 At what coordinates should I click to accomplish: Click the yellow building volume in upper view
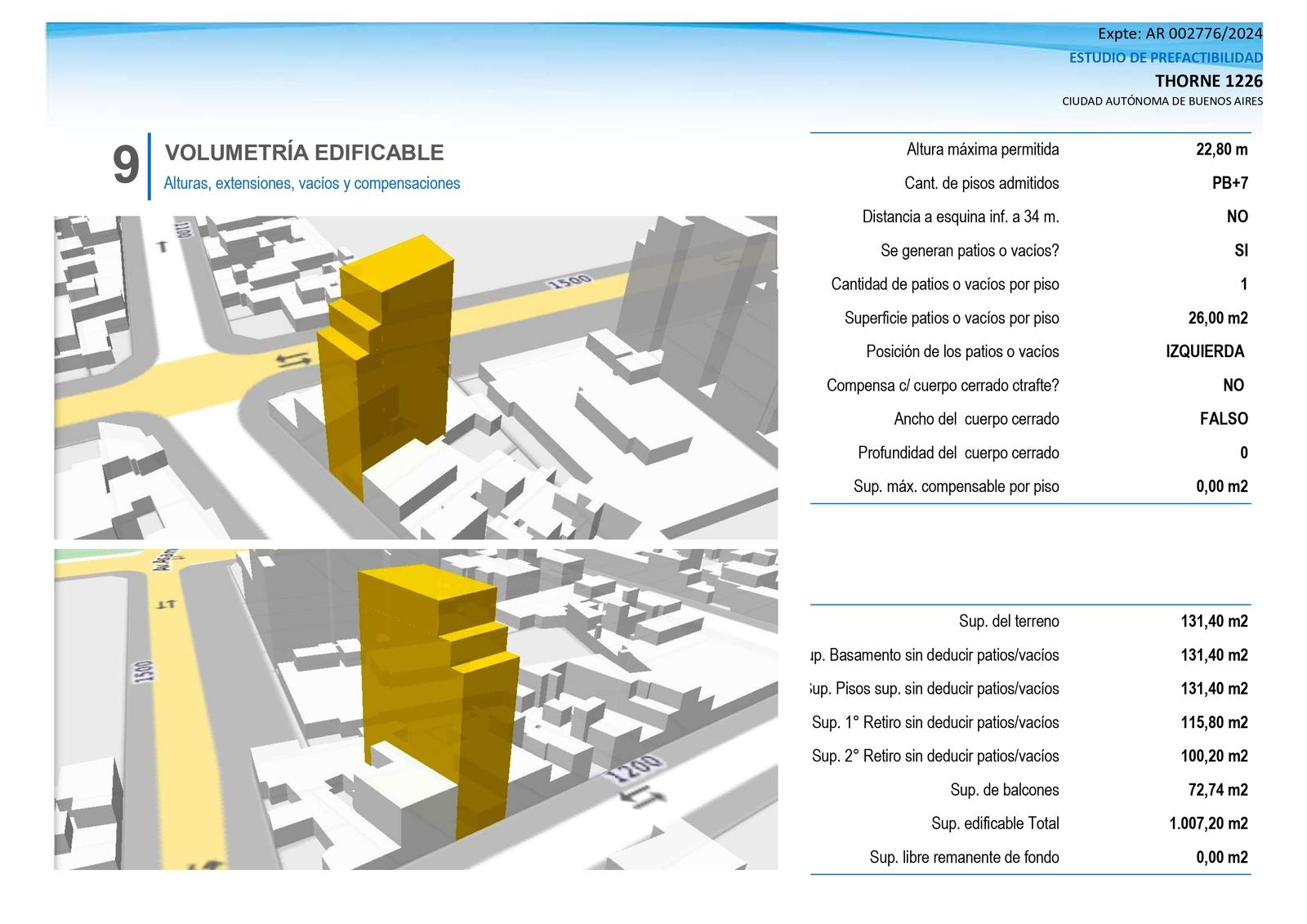(x=387, y=359)
